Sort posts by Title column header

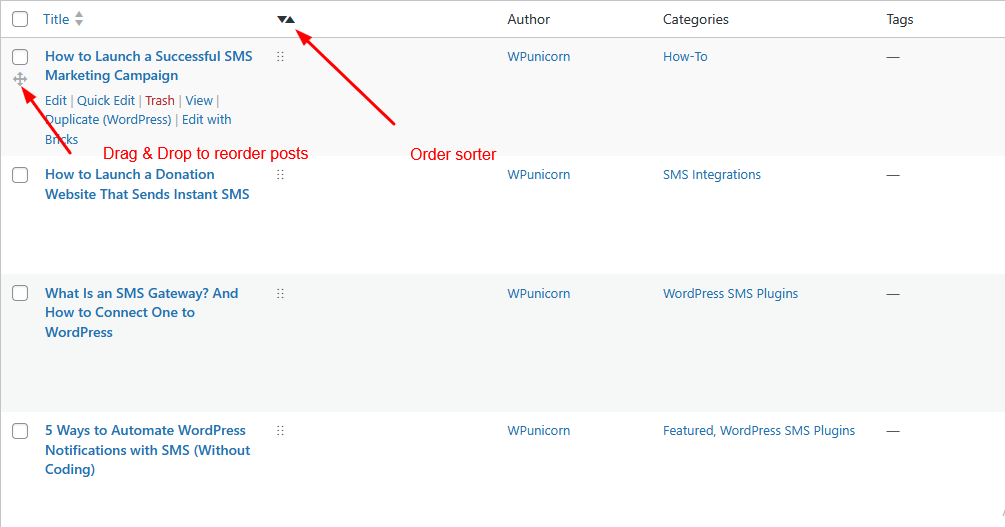(57, 19)
